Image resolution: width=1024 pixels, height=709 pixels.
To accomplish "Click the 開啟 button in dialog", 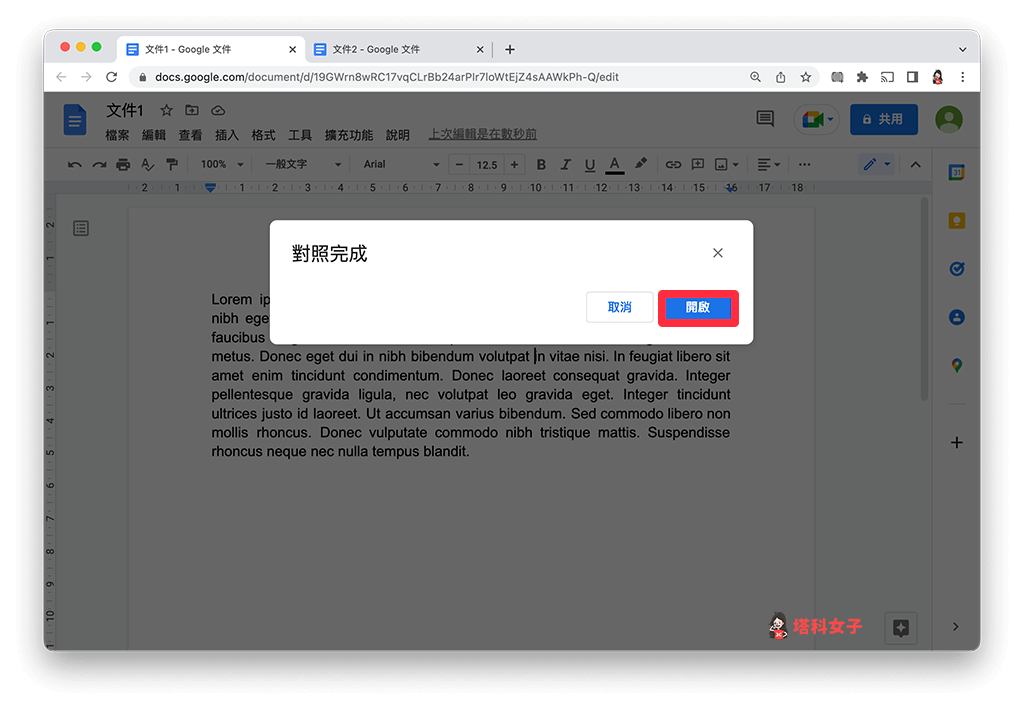I will tap(698, 308).
